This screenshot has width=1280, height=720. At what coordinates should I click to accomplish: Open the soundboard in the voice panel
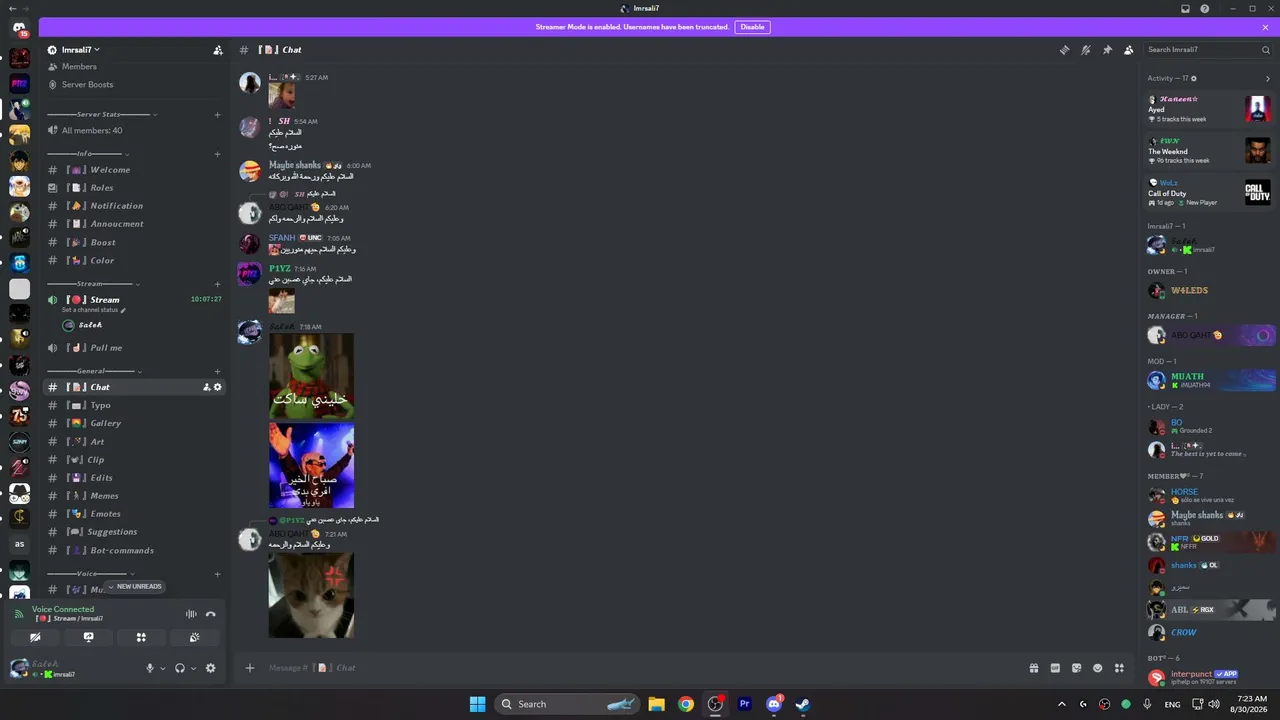pyautogui.click(x=194, y=637)
